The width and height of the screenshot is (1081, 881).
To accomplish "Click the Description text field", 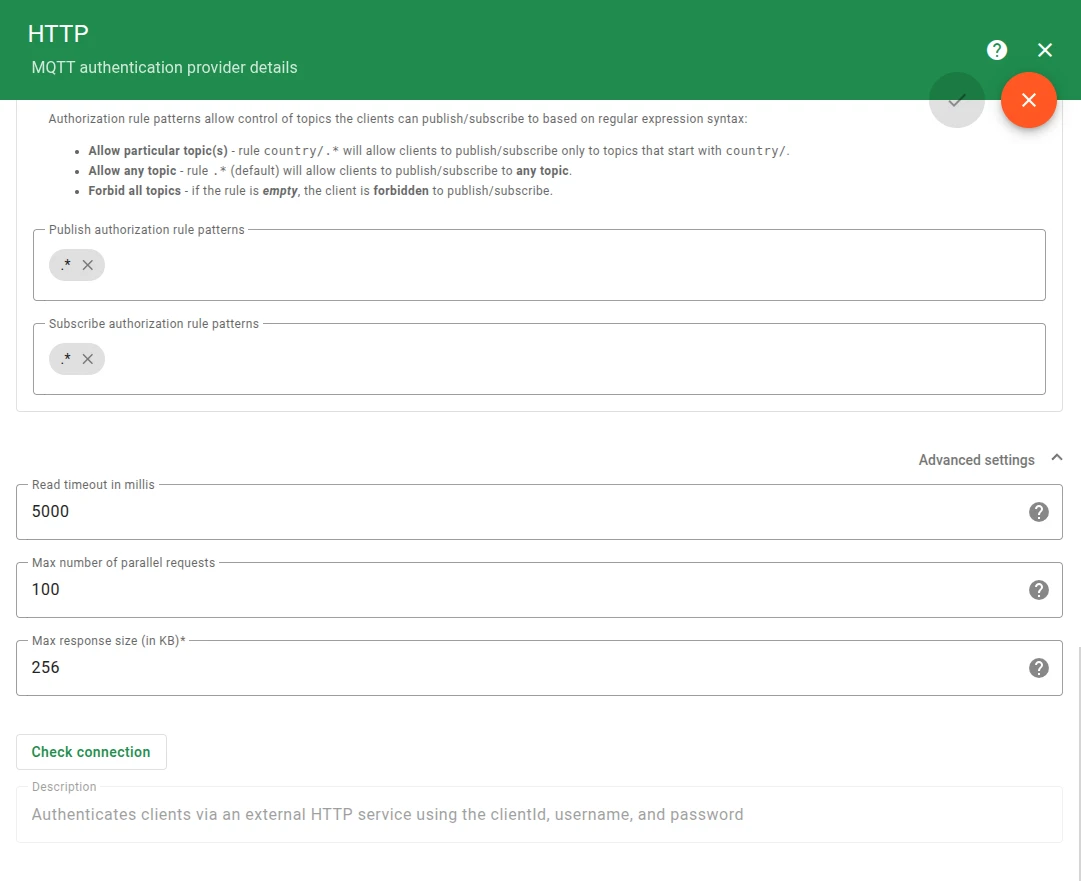I will 539,814.
